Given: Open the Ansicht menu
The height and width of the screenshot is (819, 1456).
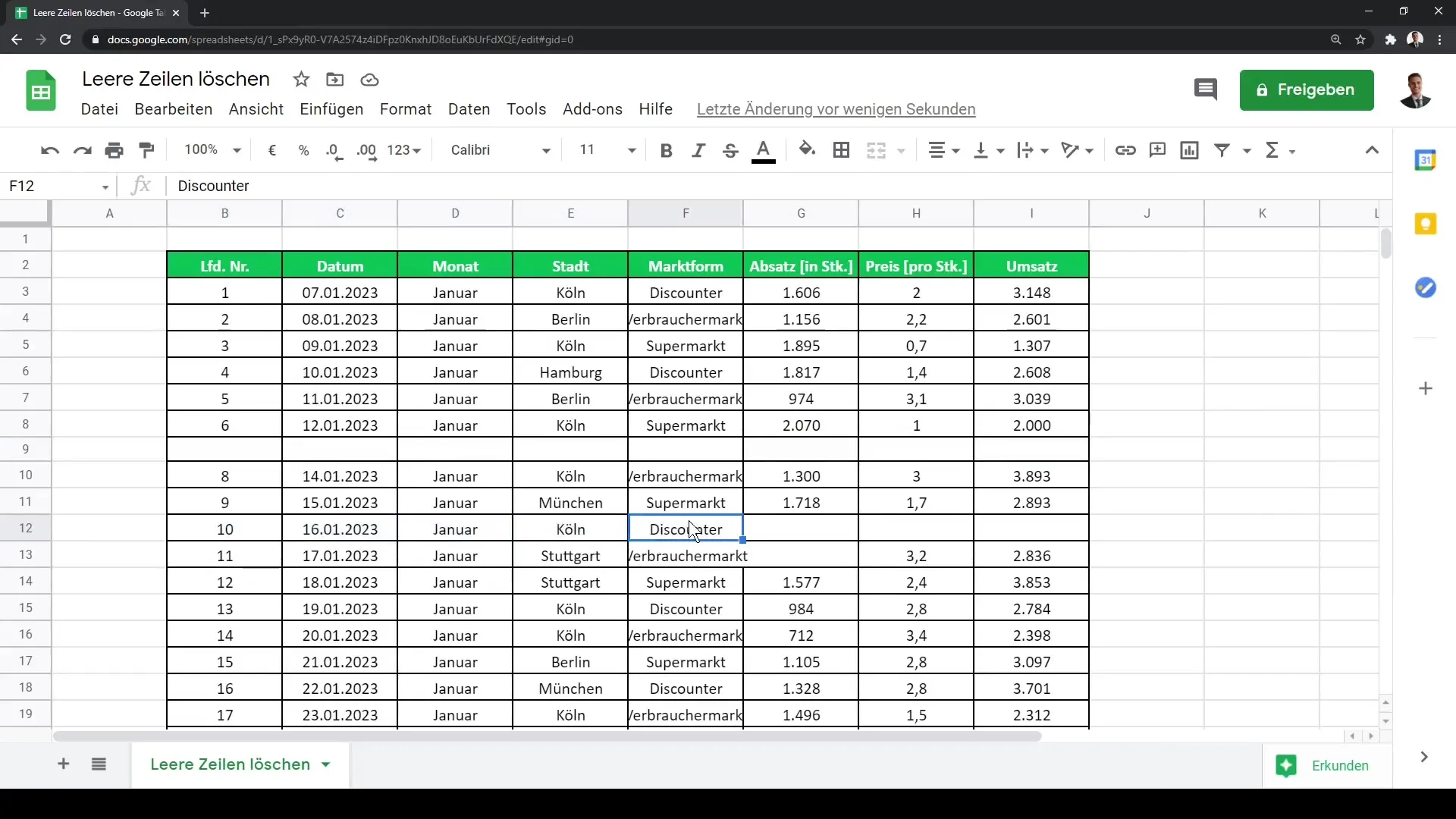Looking at the screenshot, I should click(x=256, y=109).
